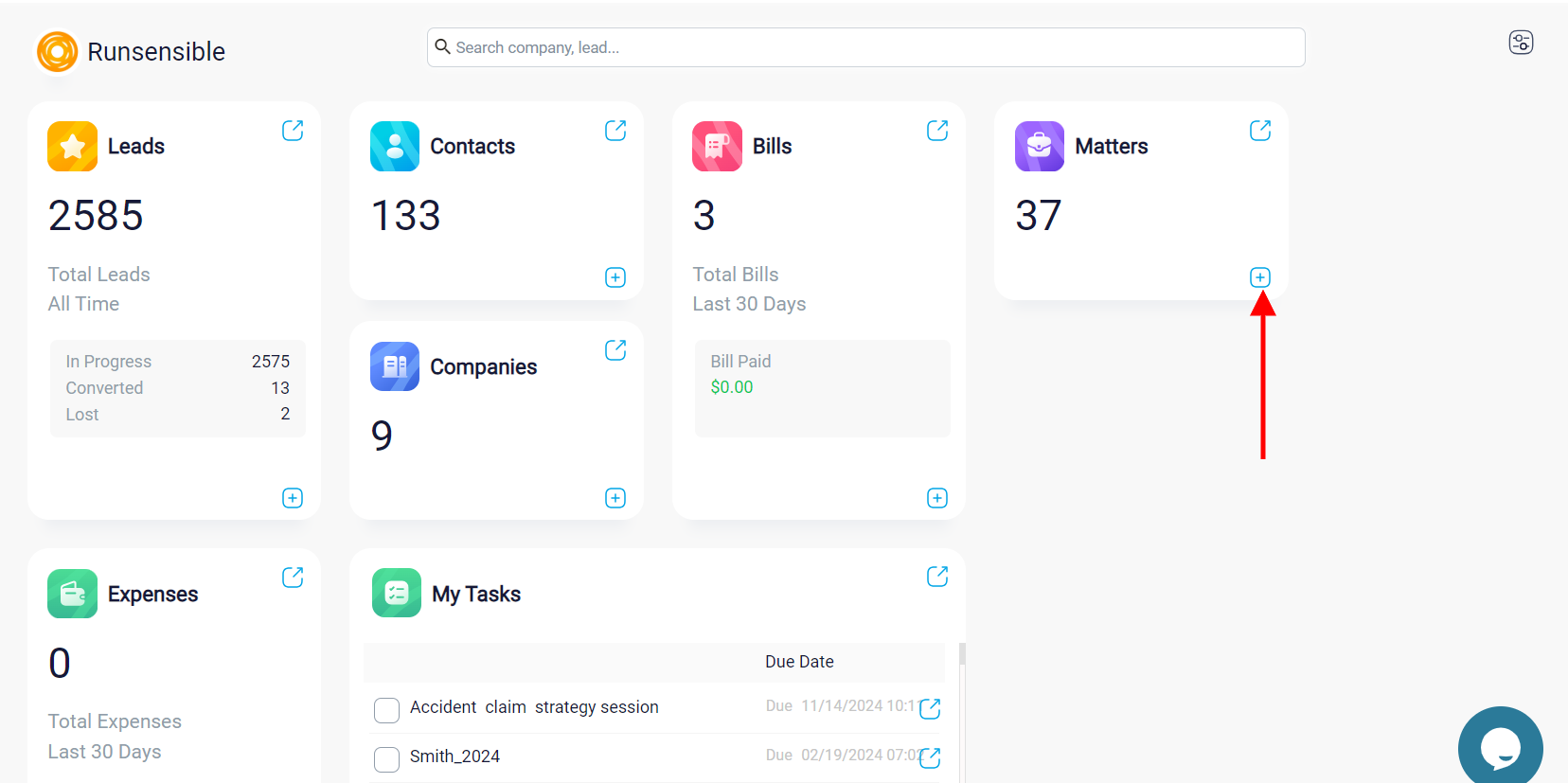Image resolution: width=1568 pixels, height=783 pixels.
Task: Add a new company with plus icon
Action: (x=615, y=498)
